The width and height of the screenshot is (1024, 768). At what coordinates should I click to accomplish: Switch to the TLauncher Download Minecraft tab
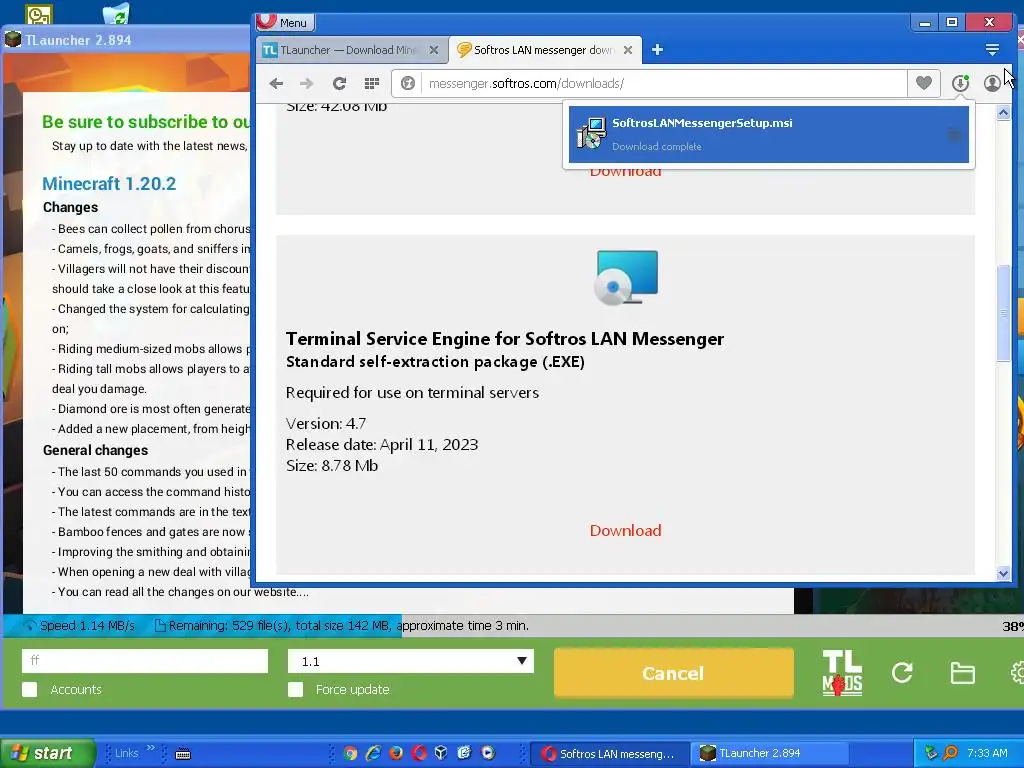353,50
